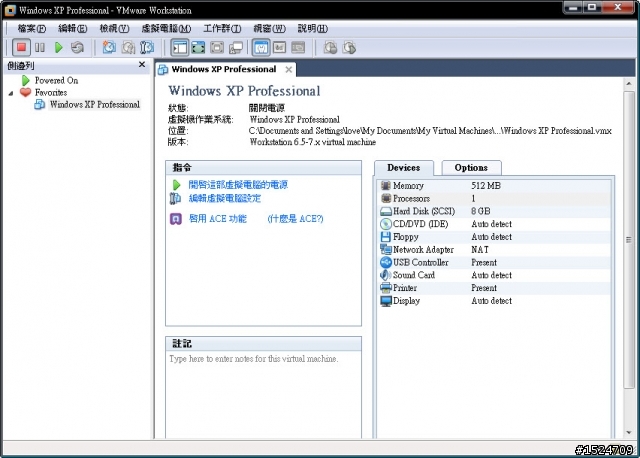Close the 側邊列 sidebar panel

[142, 64]
